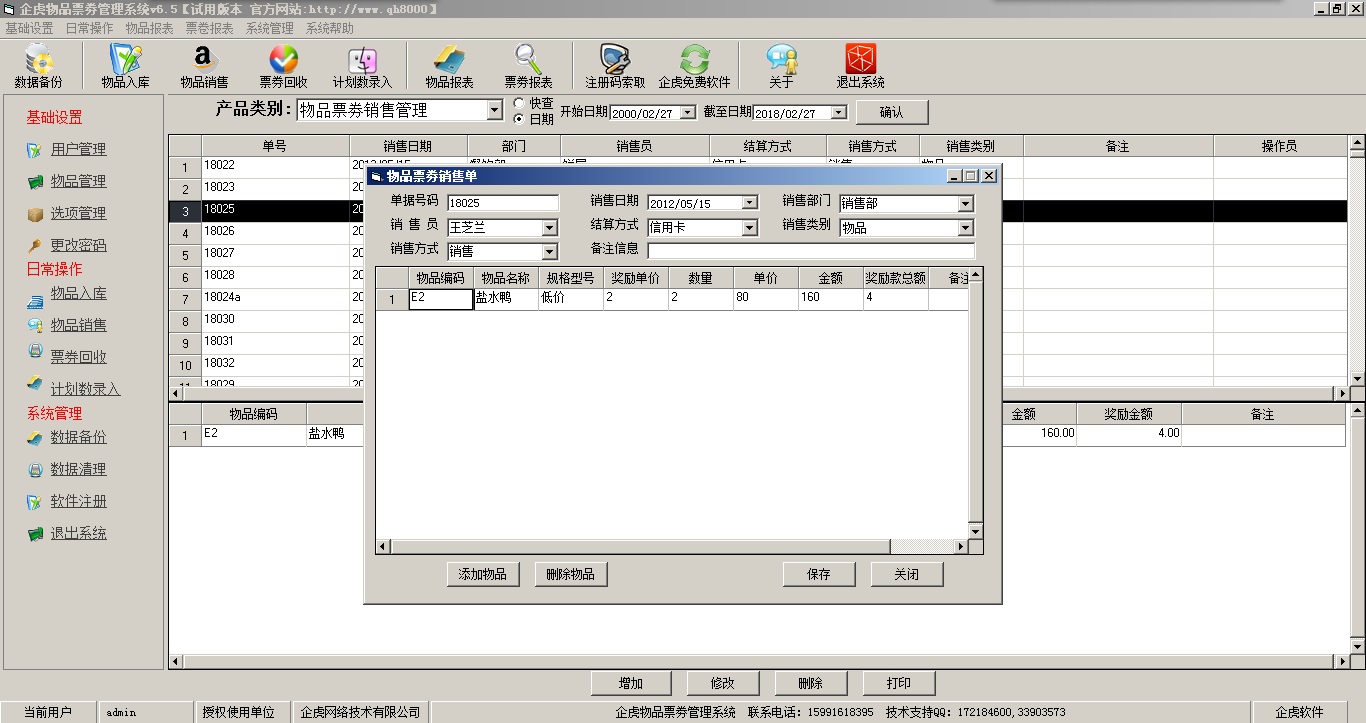Open 更改密码 in the sidebar

coord(78,245)
